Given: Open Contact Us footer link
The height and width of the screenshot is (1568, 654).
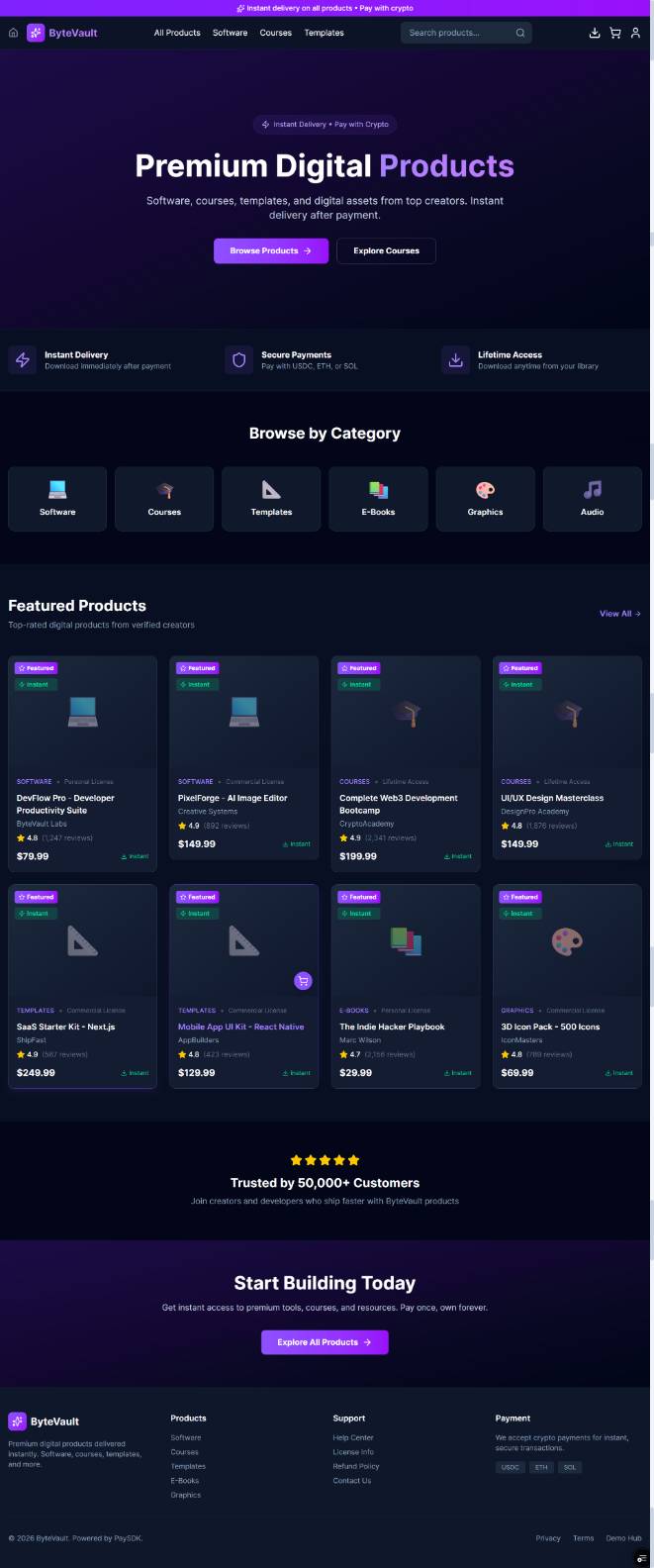Looking at the screenshot, I should point(352,1481).
